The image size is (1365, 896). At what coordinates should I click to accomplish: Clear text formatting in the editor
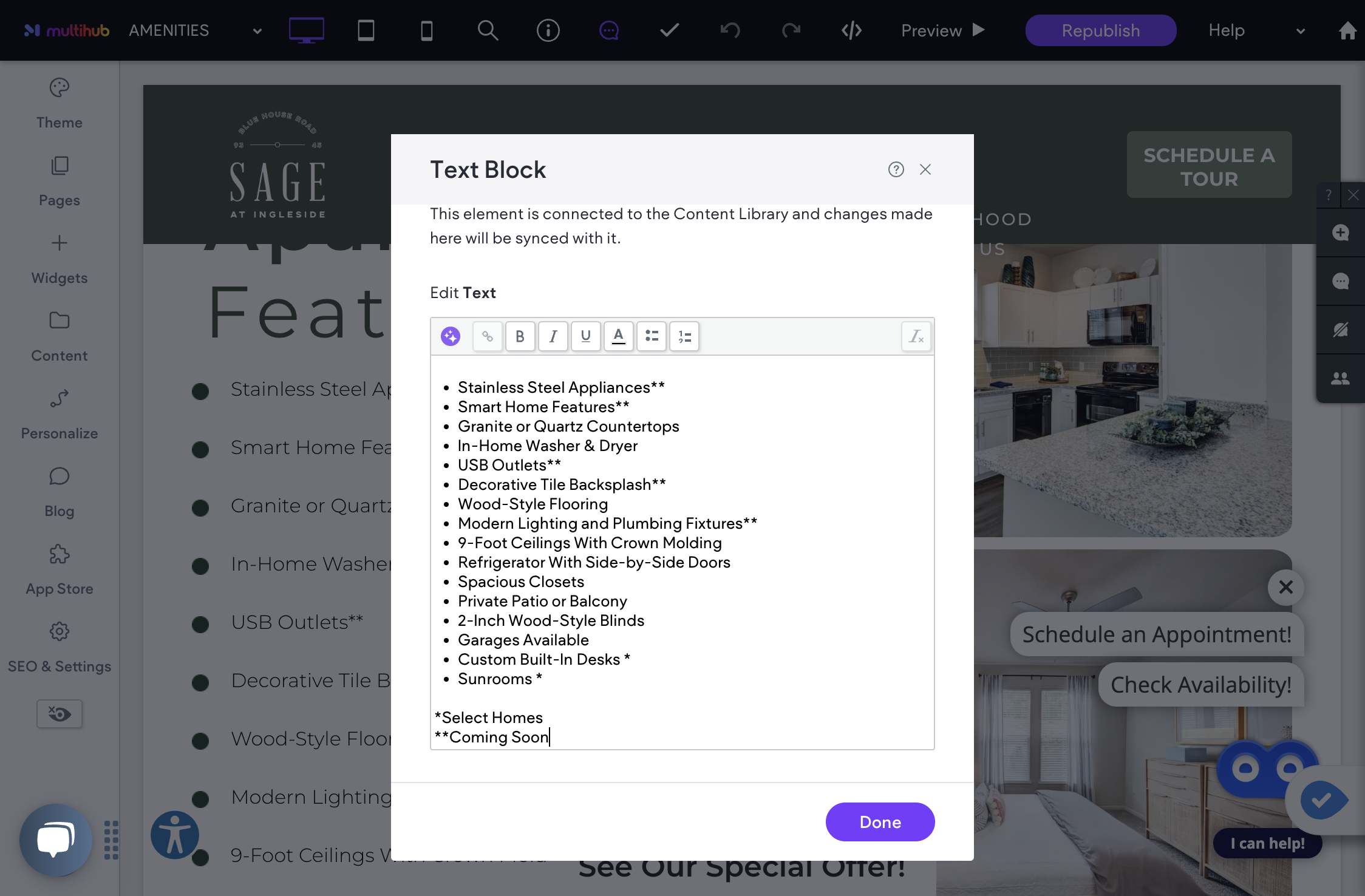(x=916, y=336)
